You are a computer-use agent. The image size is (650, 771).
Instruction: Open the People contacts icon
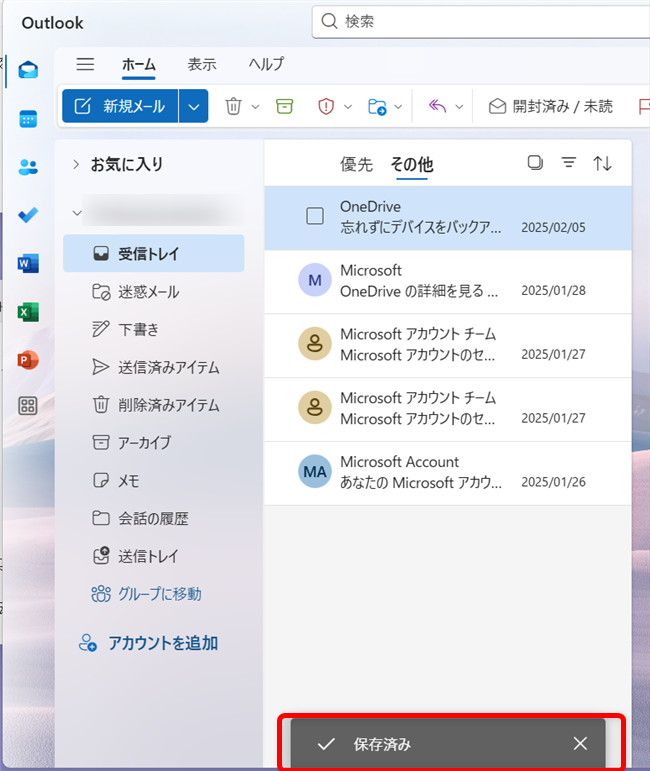coord(28,168)
